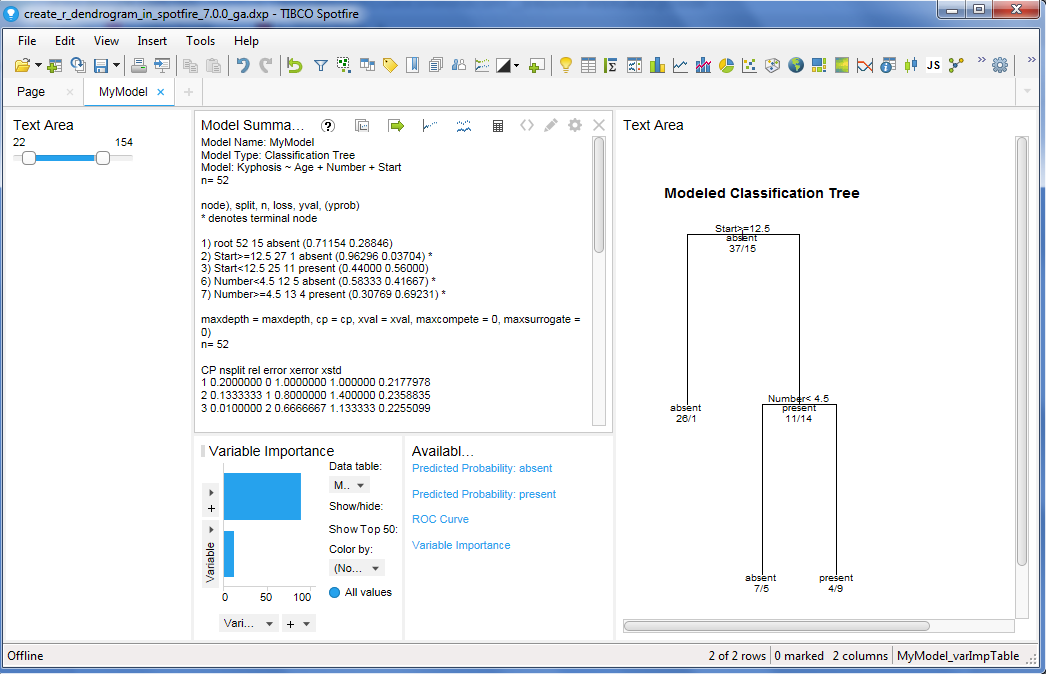Viewport: 1046px width, 674px height.
Task: Click the Bookmarks icon
Action: [x=413, y=65]
